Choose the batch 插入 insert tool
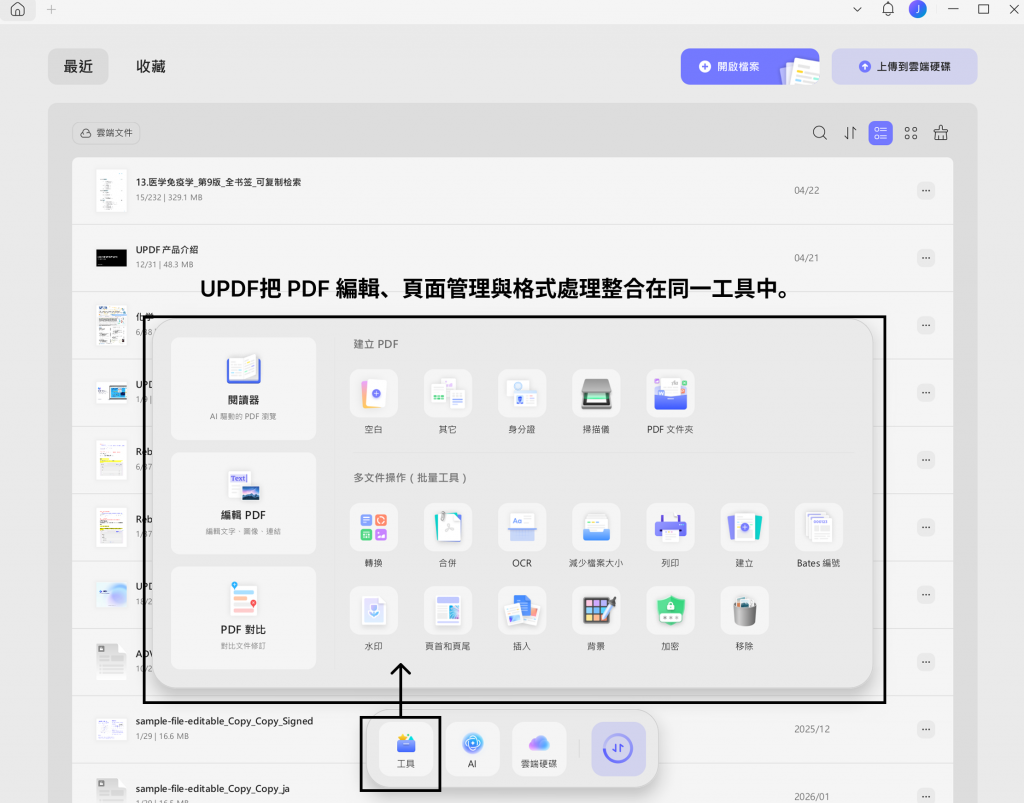The width and height of the screenshot is (1024, 803). [522, 610]
